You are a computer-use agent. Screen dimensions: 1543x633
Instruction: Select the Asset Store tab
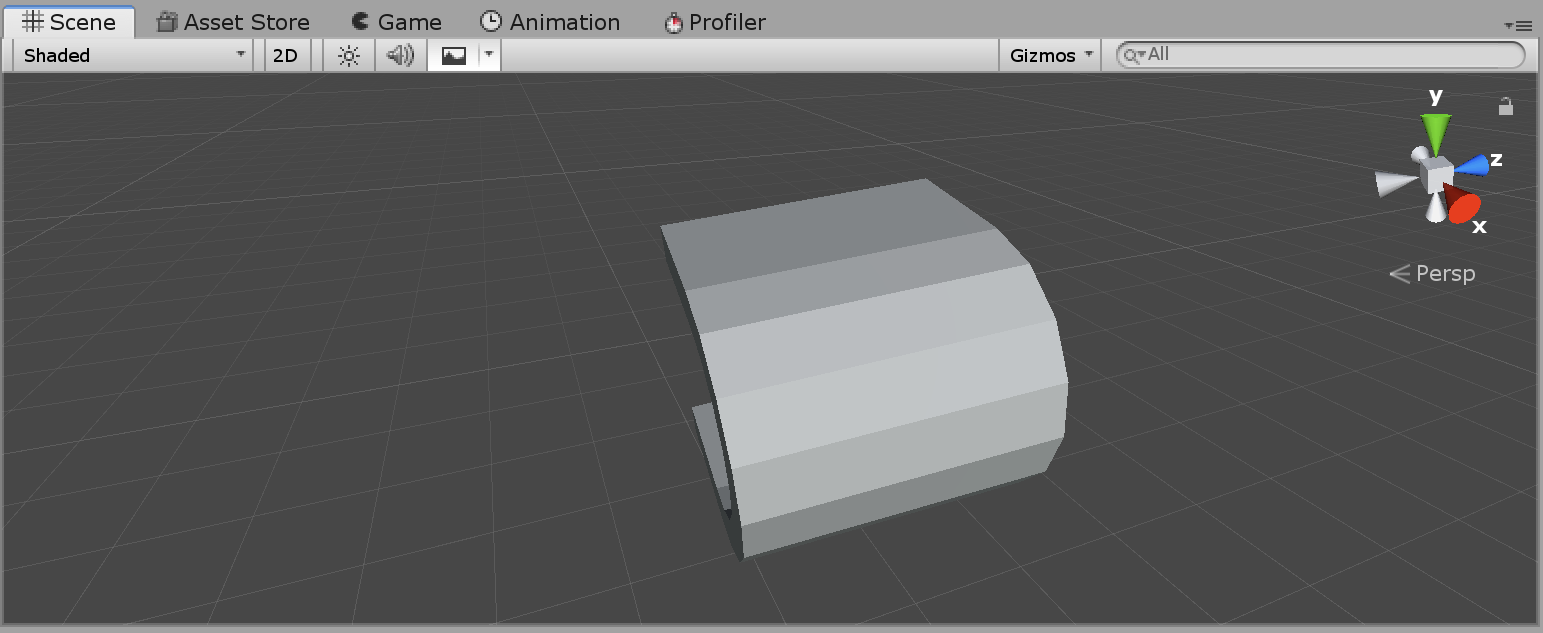point(233,20)
